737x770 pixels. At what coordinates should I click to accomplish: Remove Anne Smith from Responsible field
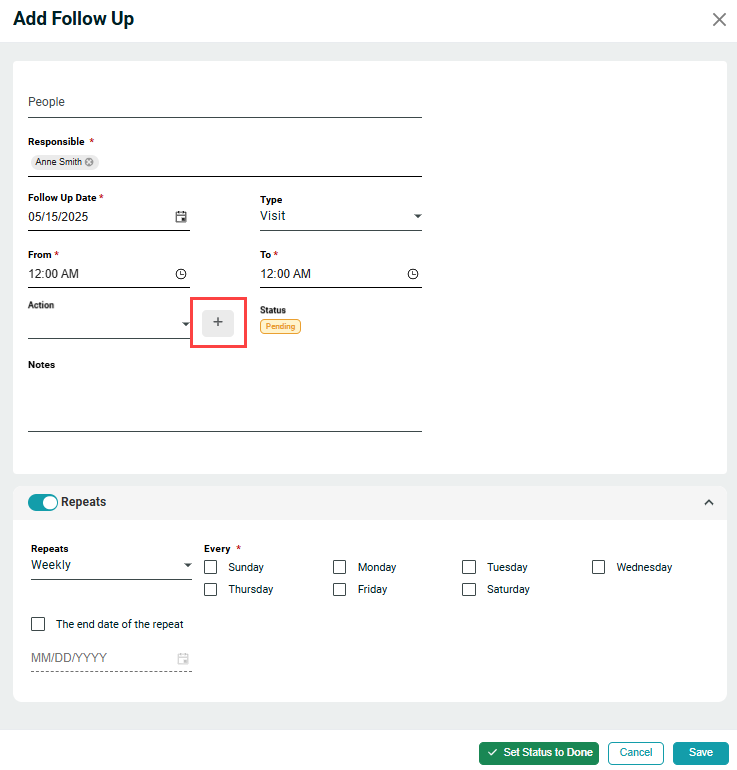click(90, 162)
